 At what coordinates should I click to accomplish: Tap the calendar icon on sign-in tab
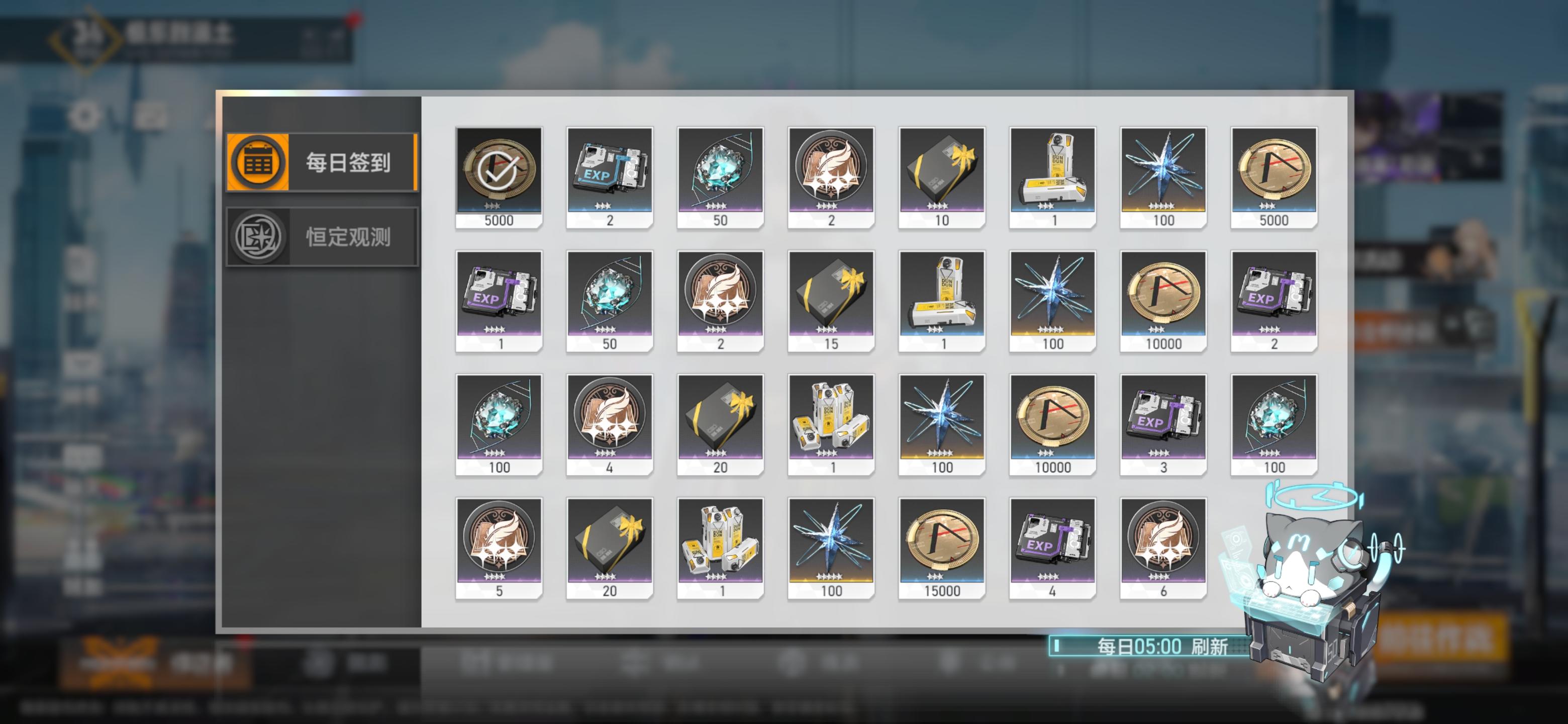tap(258, 162)
